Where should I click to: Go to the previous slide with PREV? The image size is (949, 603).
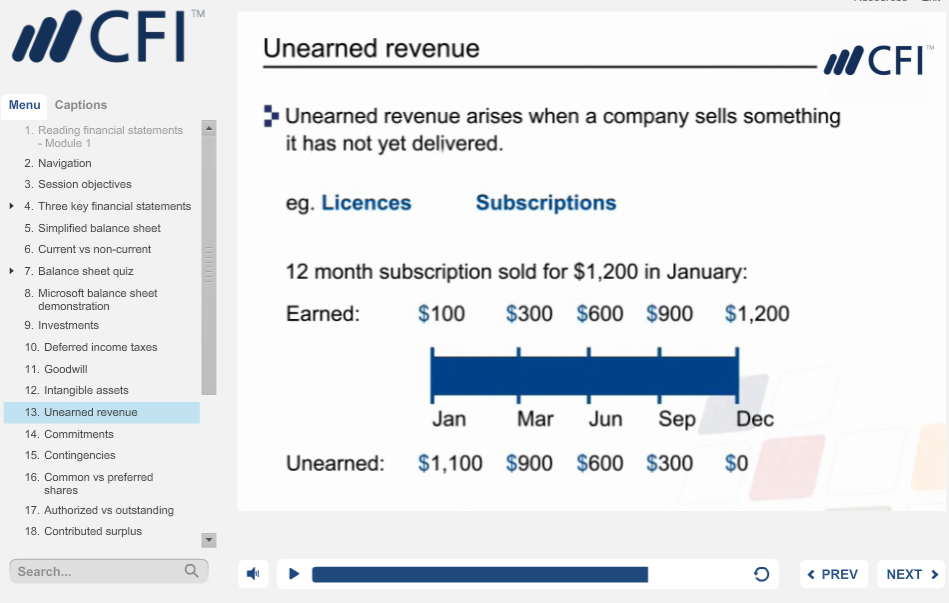[x=833, y=574]
